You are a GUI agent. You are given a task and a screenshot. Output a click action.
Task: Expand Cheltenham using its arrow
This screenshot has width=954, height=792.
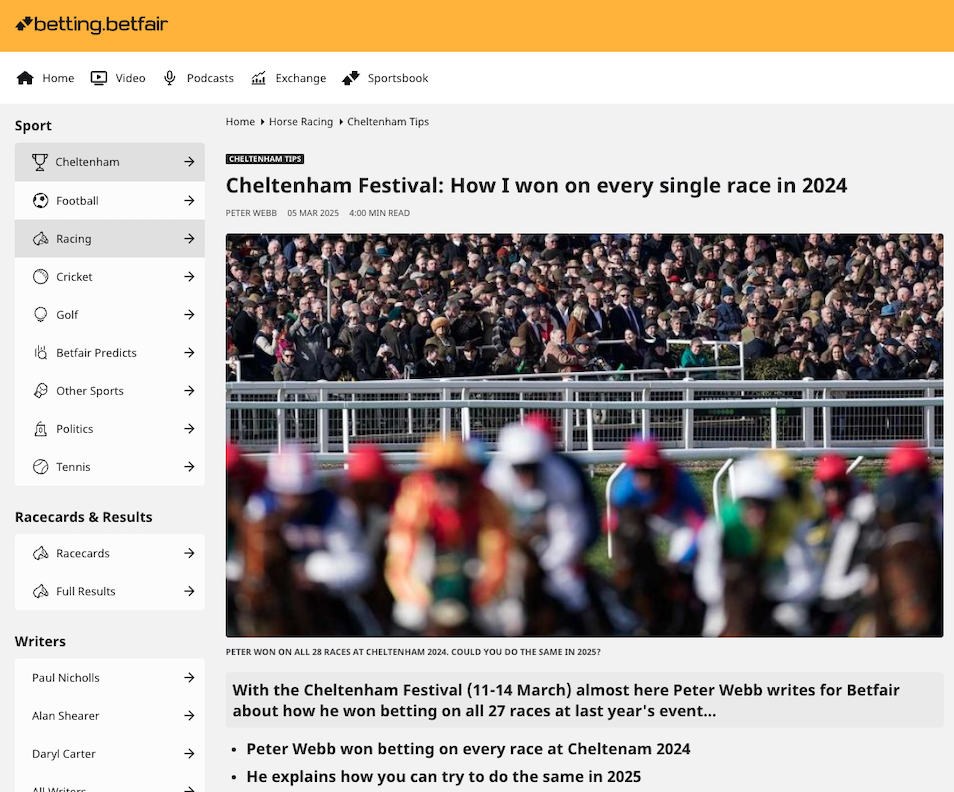(x=189, y=162)
